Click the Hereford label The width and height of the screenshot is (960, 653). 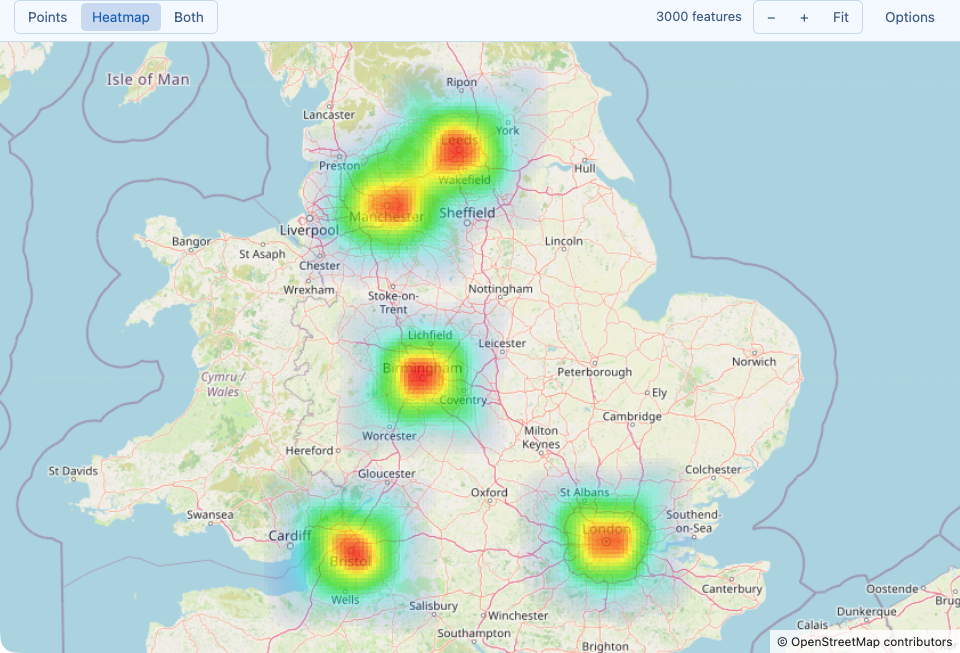coord(309,450)
